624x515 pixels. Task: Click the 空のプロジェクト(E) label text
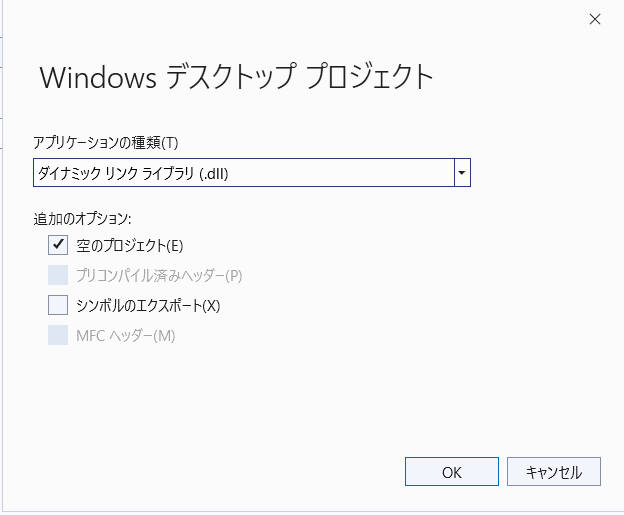click(130, 245)
